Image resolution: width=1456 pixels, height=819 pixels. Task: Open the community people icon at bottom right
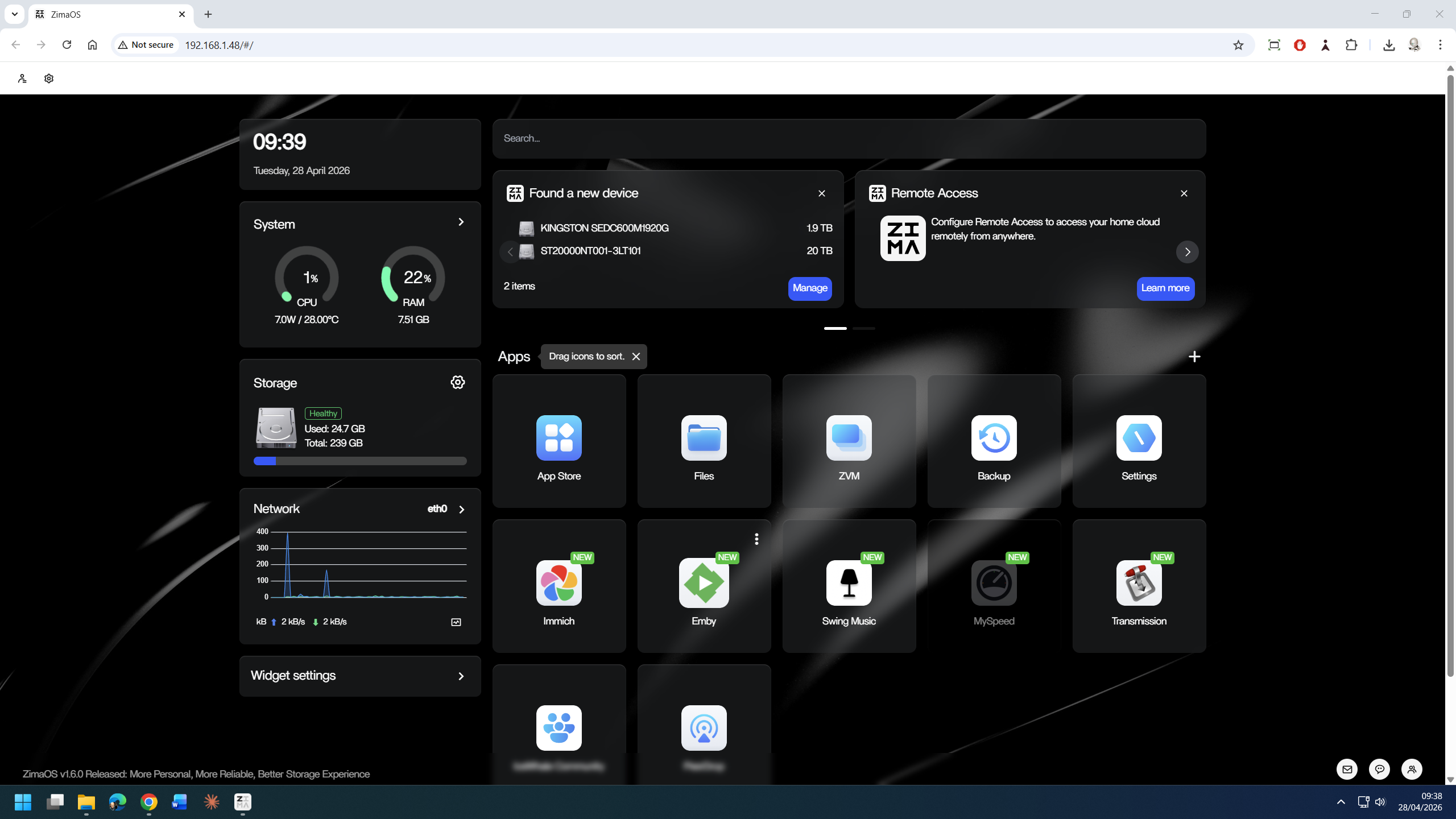(x=1412, y=770)
